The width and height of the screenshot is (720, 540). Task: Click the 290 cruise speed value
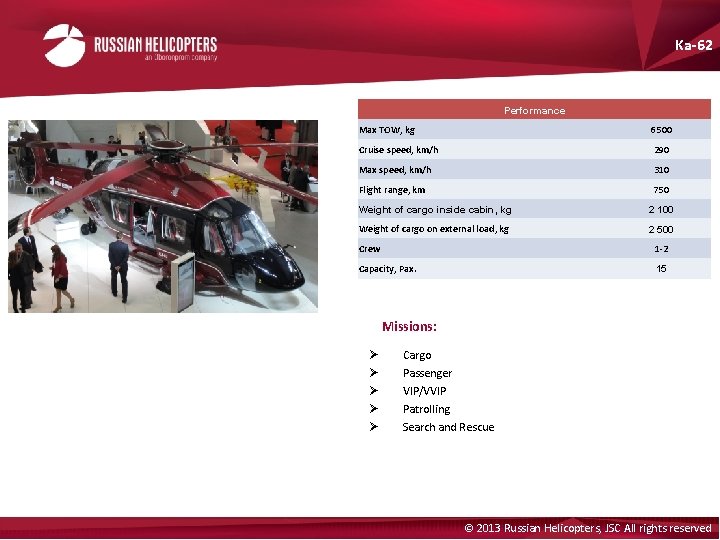coord(662,150)
